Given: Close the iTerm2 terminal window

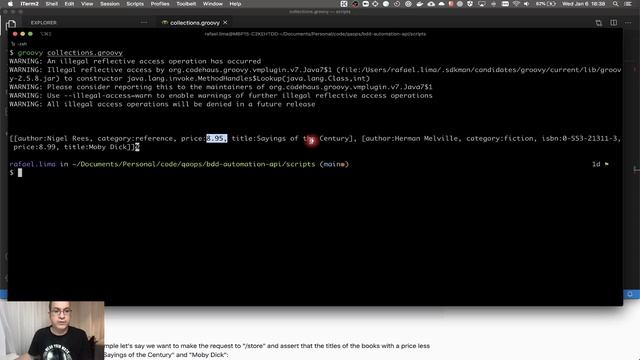Looking at the screenshot, I should [x=15, y=34].
